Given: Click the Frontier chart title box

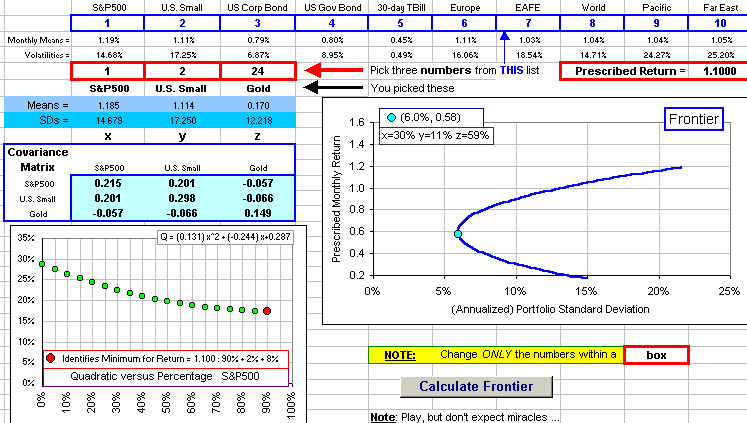Looking at the screenshot, I should coord(694,119).
